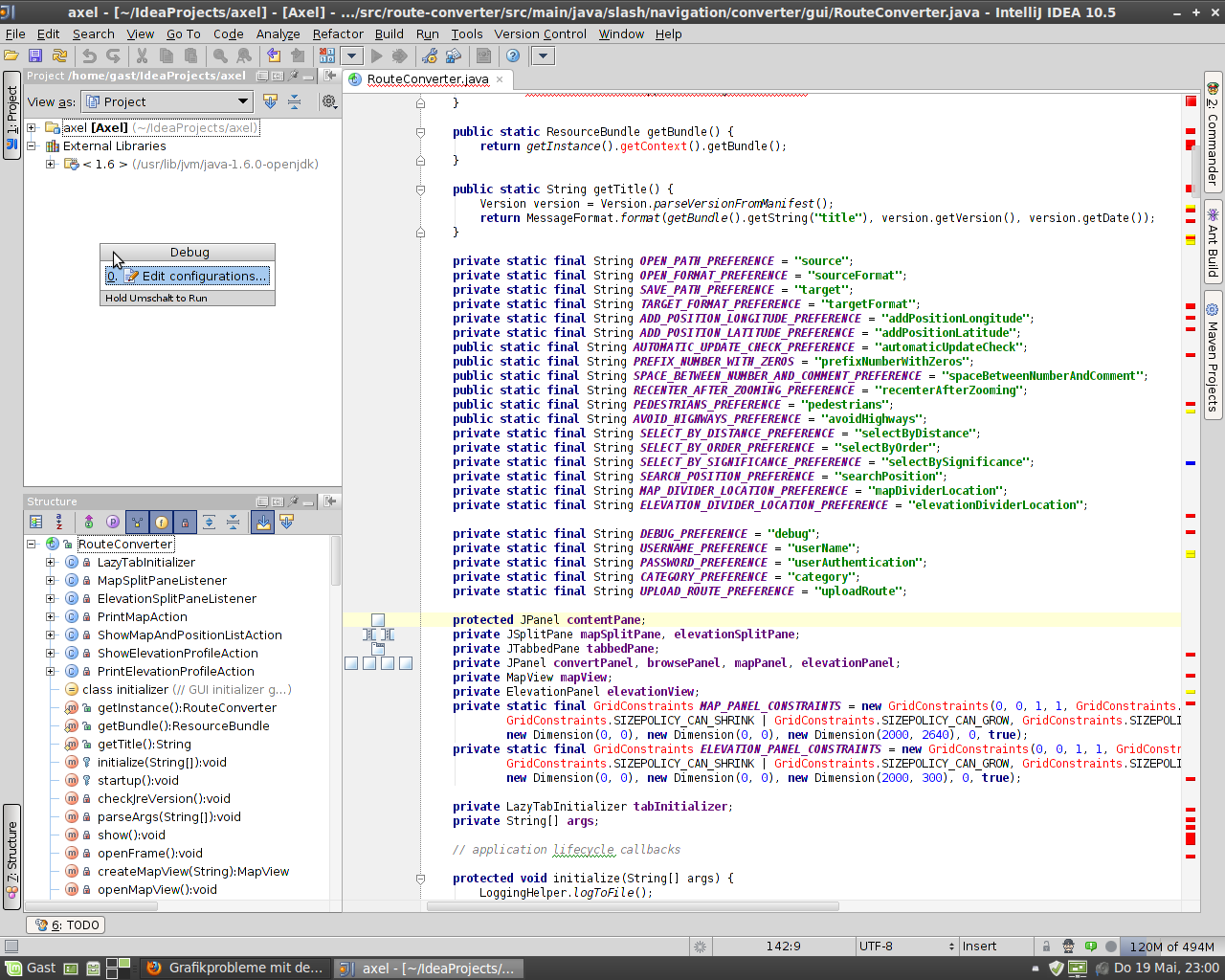The image size is (1225, 980).
Task: Open the 6: TODO tool window button
Action: click(x=66, y=924)
